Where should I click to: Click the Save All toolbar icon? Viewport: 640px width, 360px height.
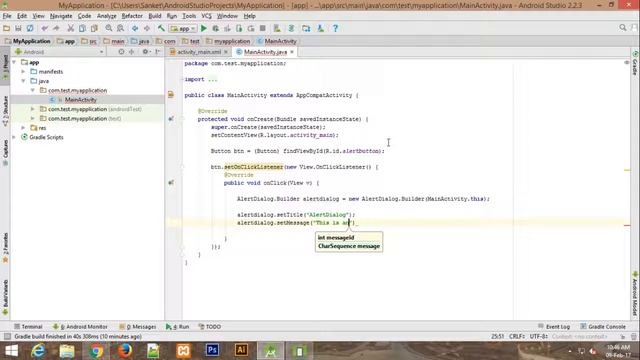point(18,28)
